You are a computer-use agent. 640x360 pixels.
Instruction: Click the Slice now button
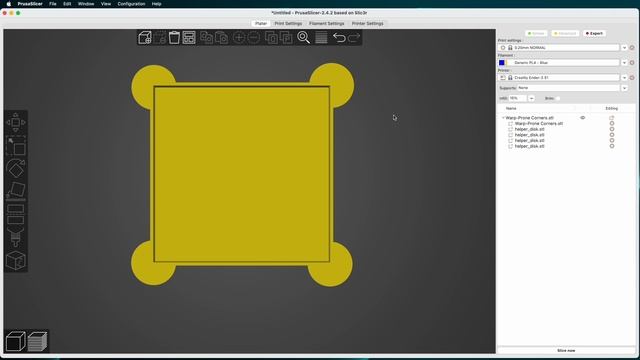click(x=566, y=351)
